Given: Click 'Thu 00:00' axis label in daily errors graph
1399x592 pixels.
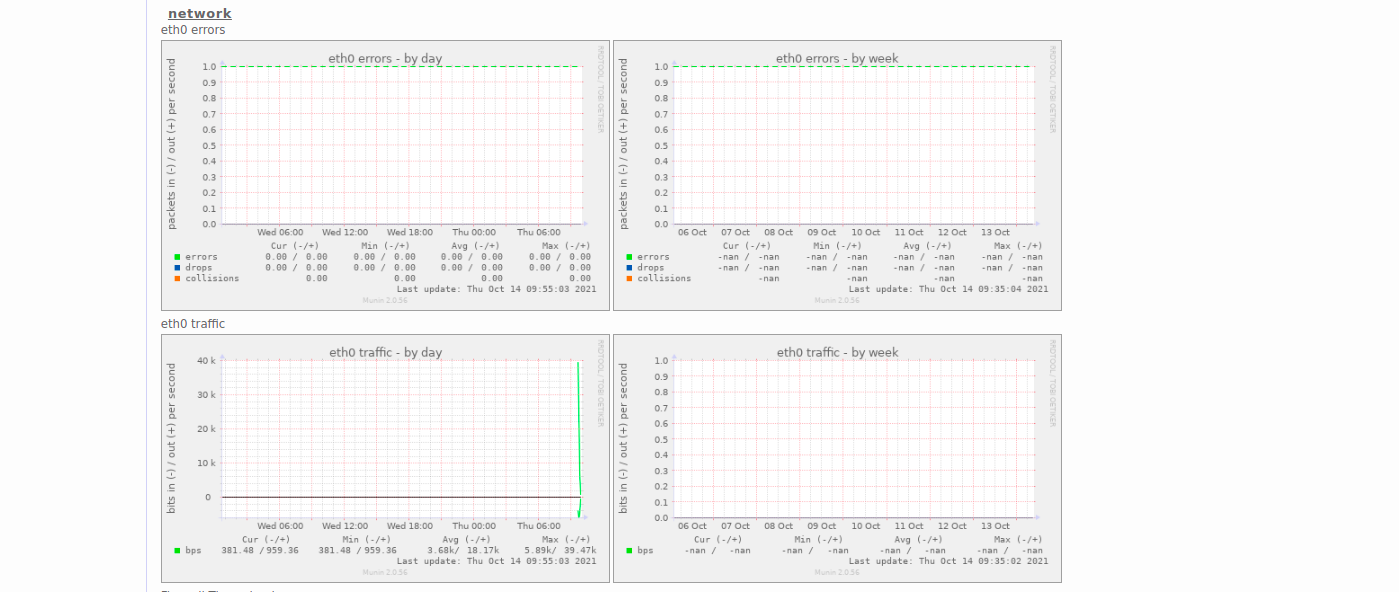Looking at the screenshot, I should pyautogui.click(x=474, y=232).
